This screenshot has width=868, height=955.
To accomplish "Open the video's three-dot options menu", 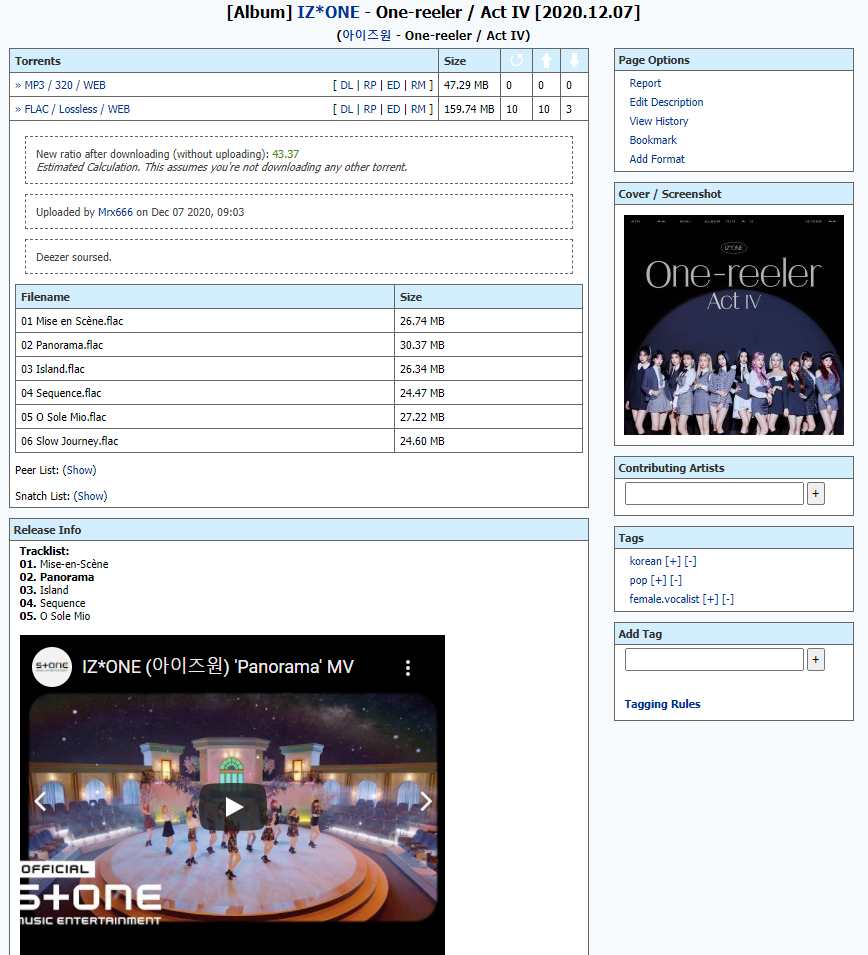I will [407, 668].
